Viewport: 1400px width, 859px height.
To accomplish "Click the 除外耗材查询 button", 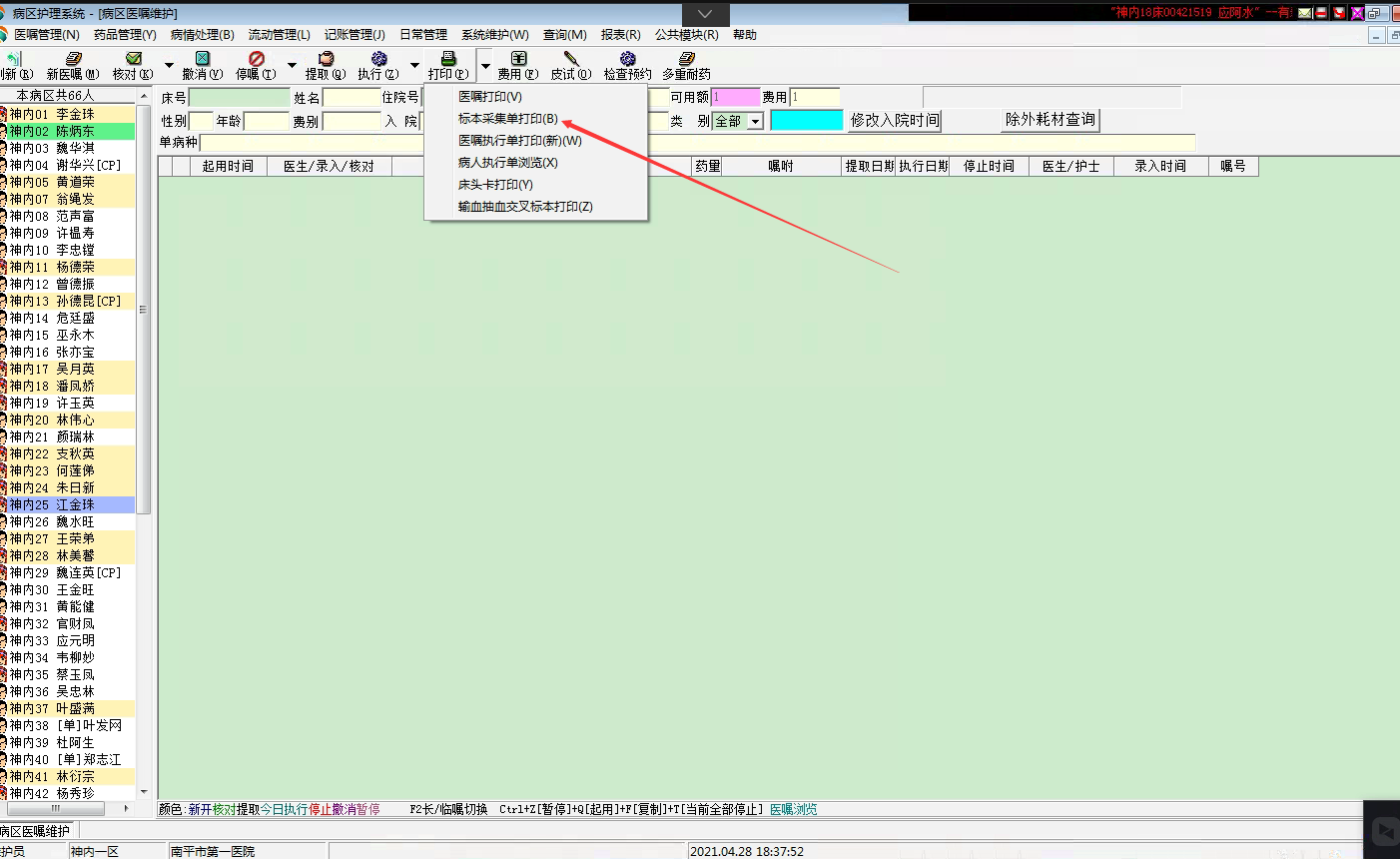I will coord(1050,120).
